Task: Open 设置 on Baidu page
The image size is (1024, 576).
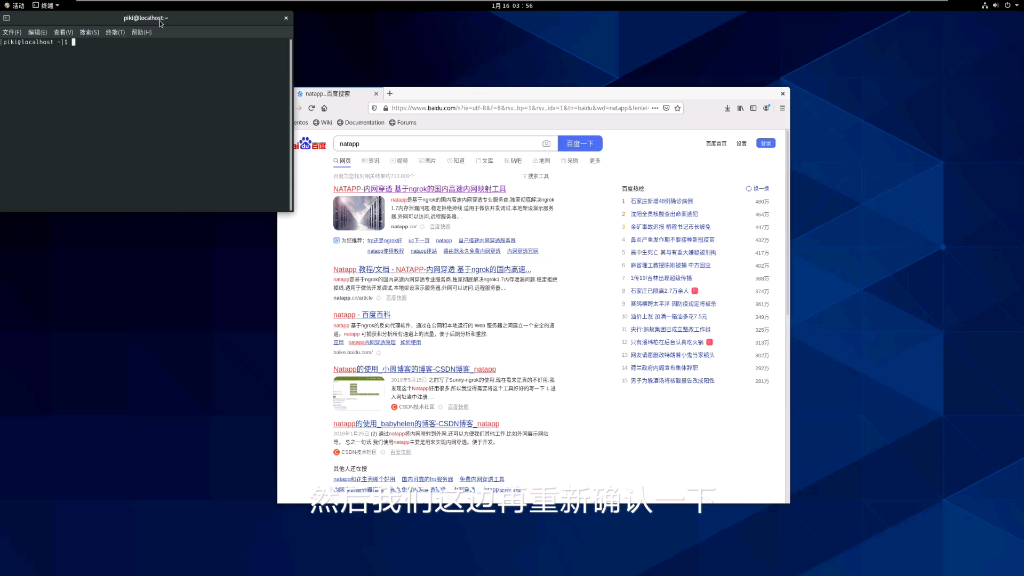Action: pyautogui.click(x=741, y=144)
